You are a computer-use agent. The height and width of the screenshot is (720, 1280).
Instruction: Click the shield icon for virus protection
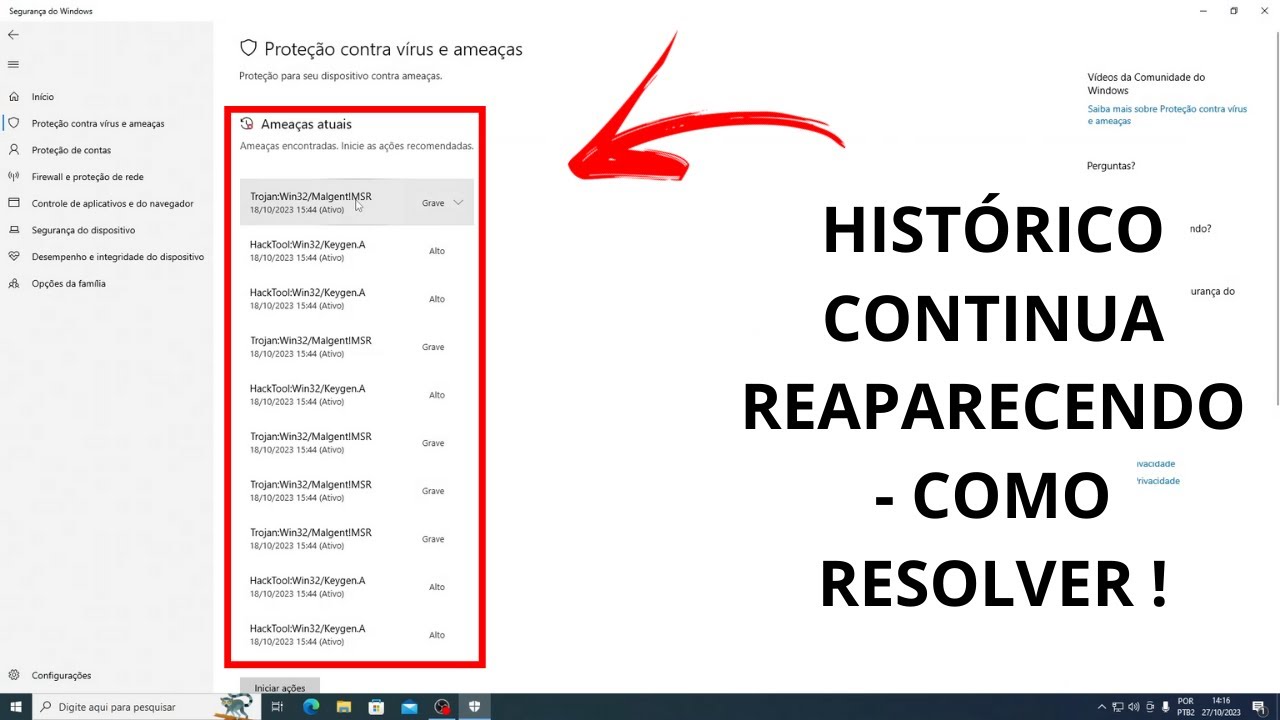pyautogui.click(x=14, y=123)
